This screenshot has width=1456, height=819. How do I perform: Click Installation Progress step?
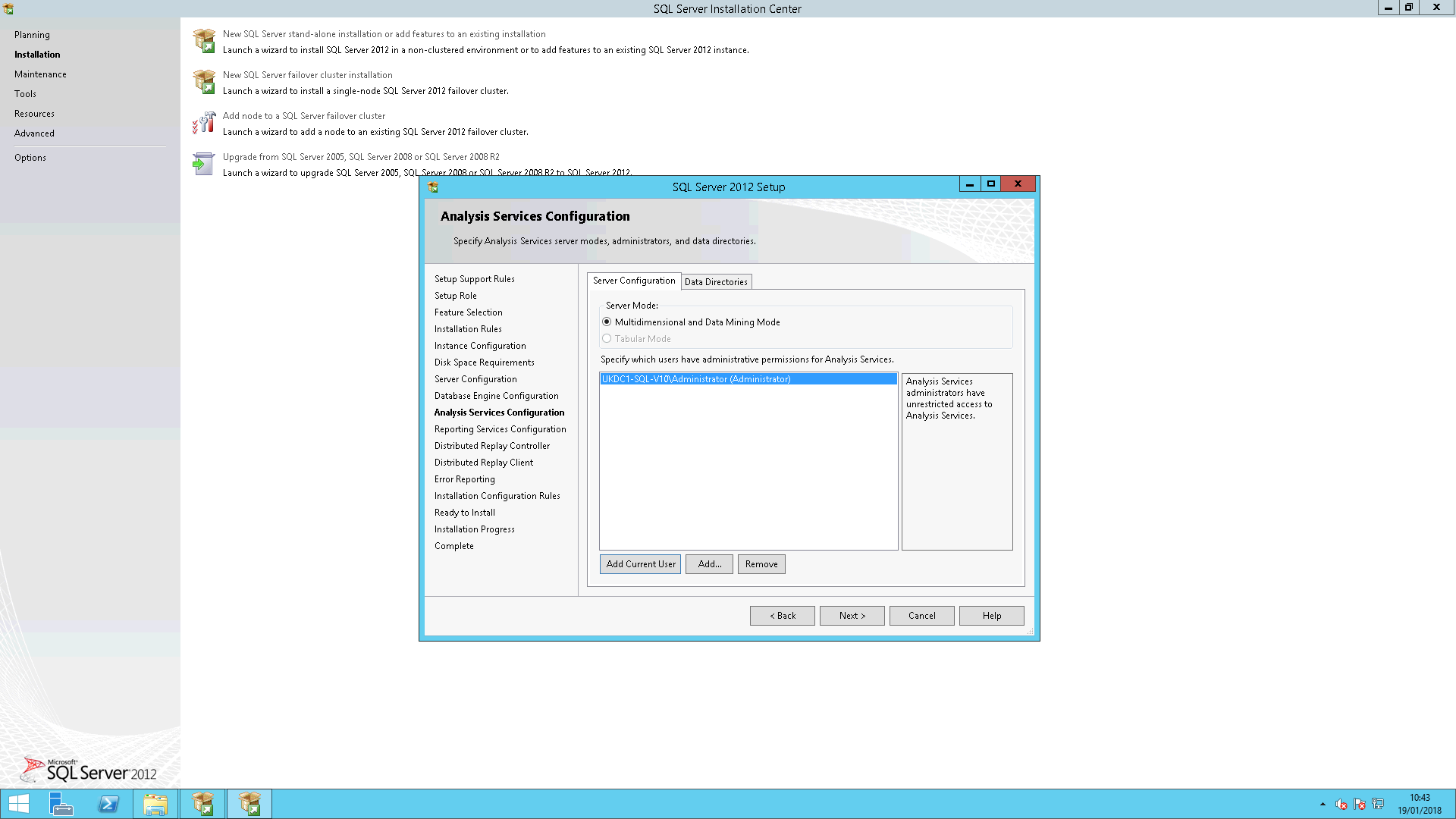tap(475, 529)
